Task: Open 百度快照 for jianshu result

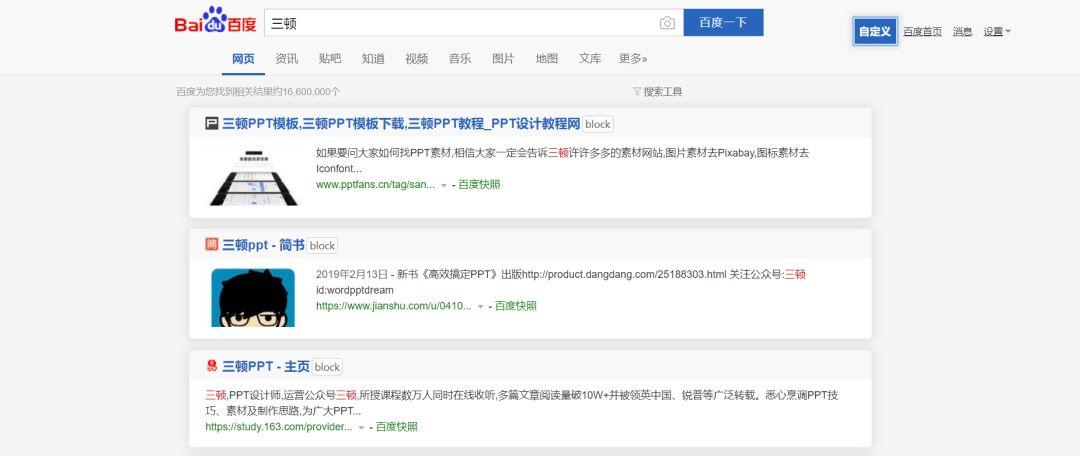Action: click(x=516, y=306)
